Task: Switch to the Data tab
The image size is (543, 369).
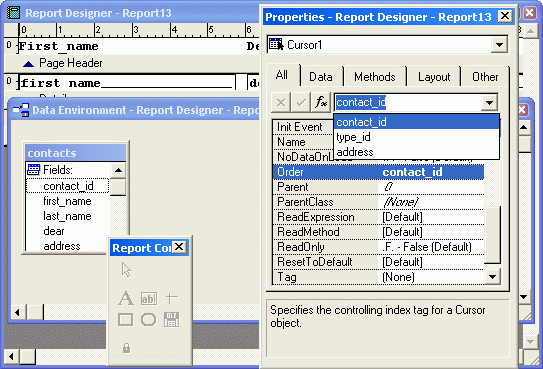Action: (321, 76)
